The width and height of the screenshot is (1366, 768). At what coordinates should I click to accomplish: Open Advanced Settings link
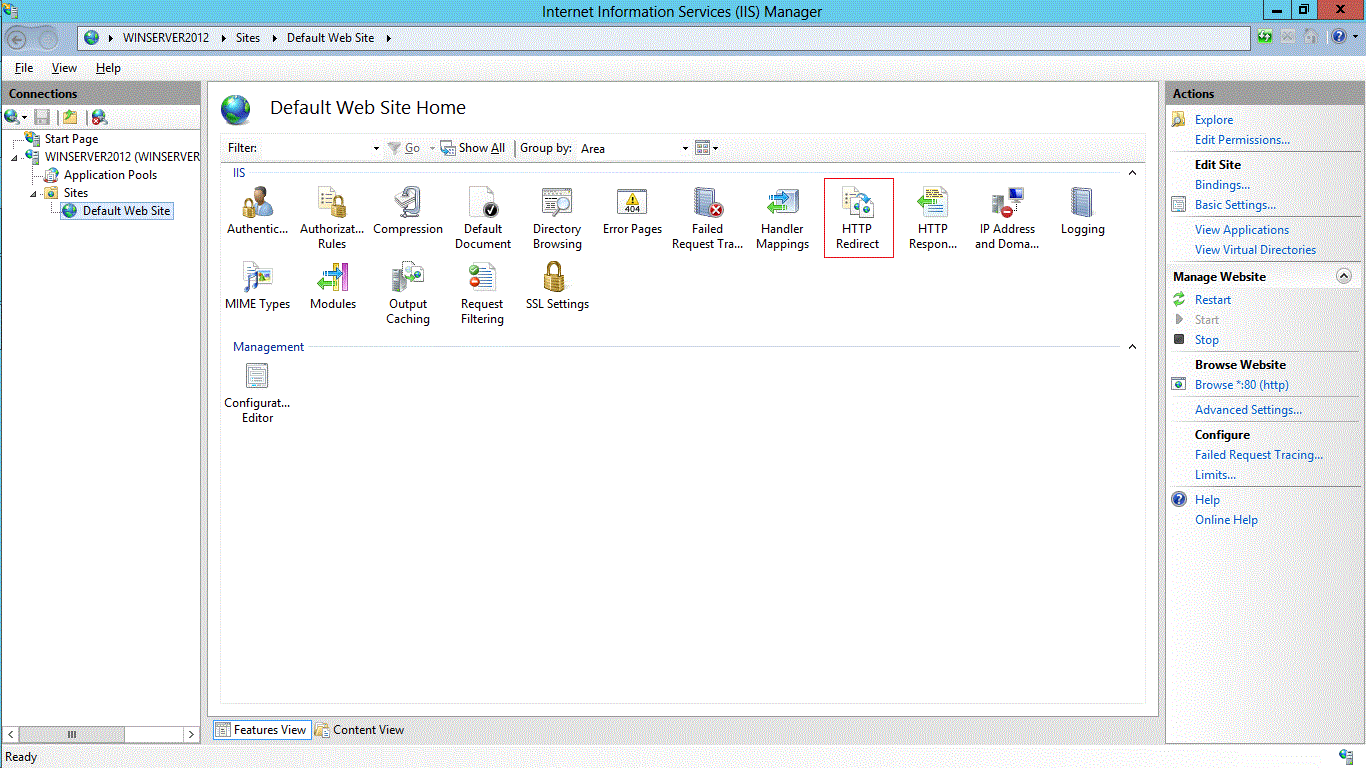tap(1248, 410)
